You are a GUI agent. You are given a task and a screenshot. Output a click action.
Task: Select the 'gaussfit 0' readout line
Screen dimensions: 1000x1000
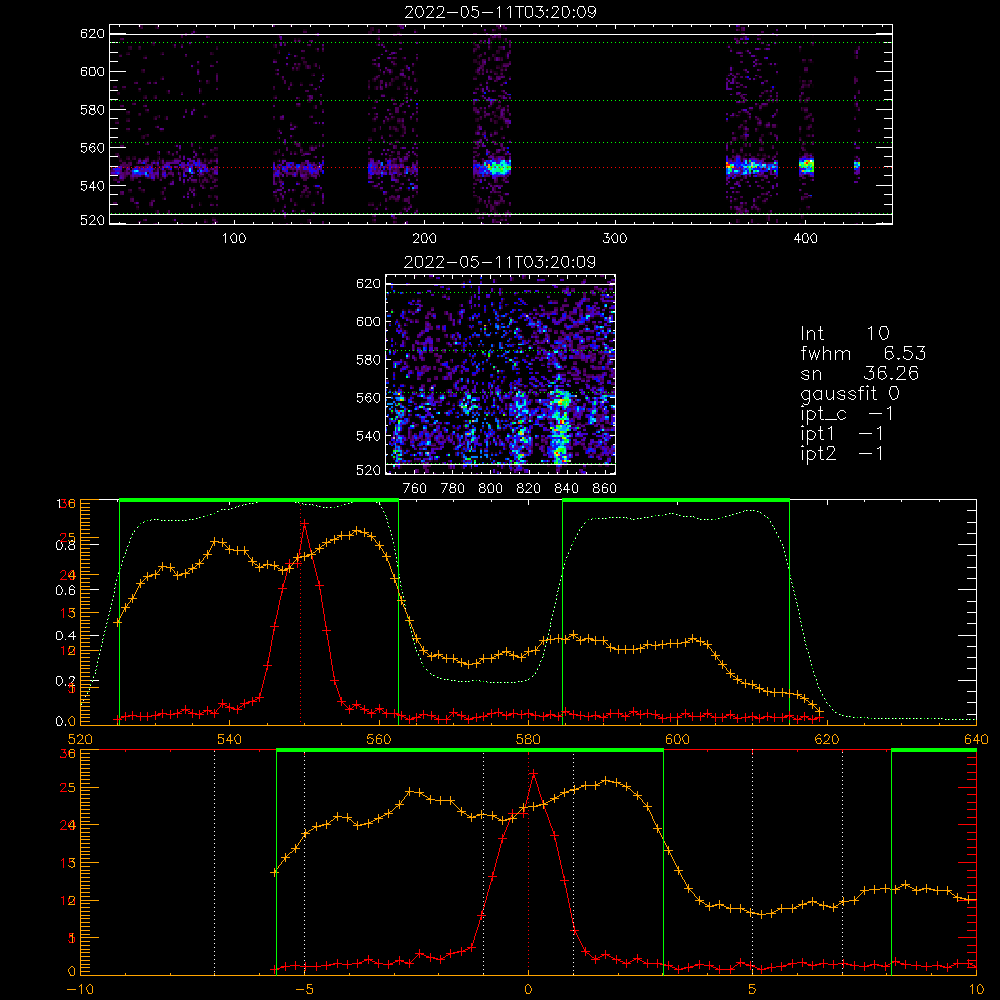850,393
